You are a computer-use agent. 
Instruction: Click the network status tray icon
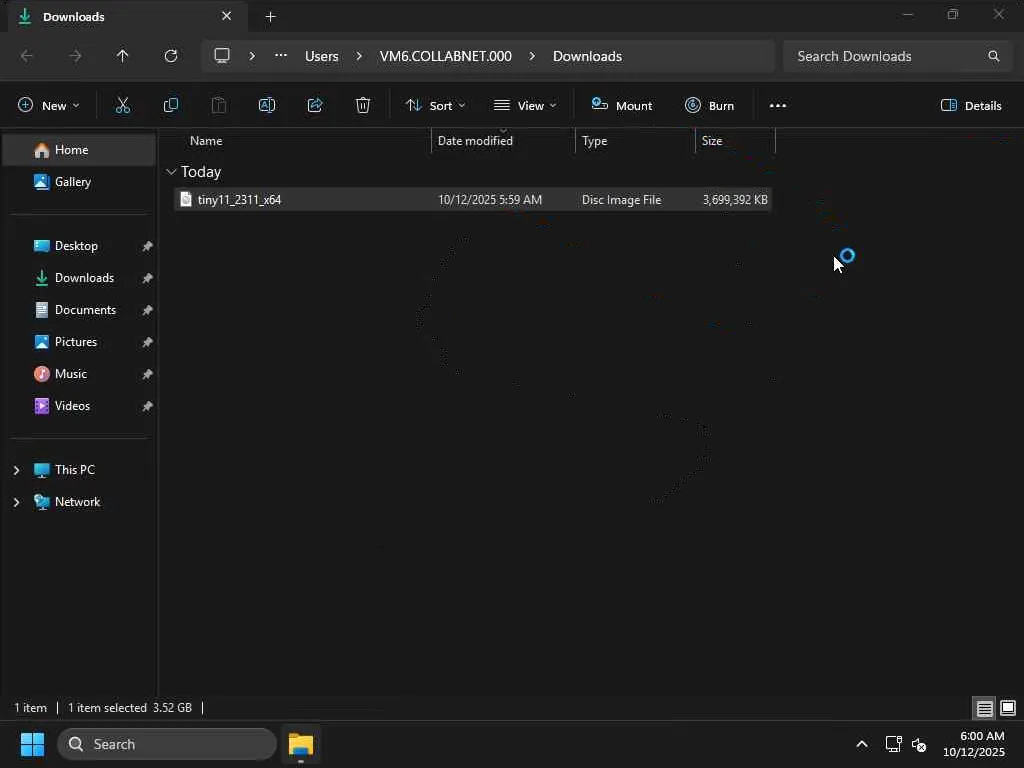(x=893, y=744)
